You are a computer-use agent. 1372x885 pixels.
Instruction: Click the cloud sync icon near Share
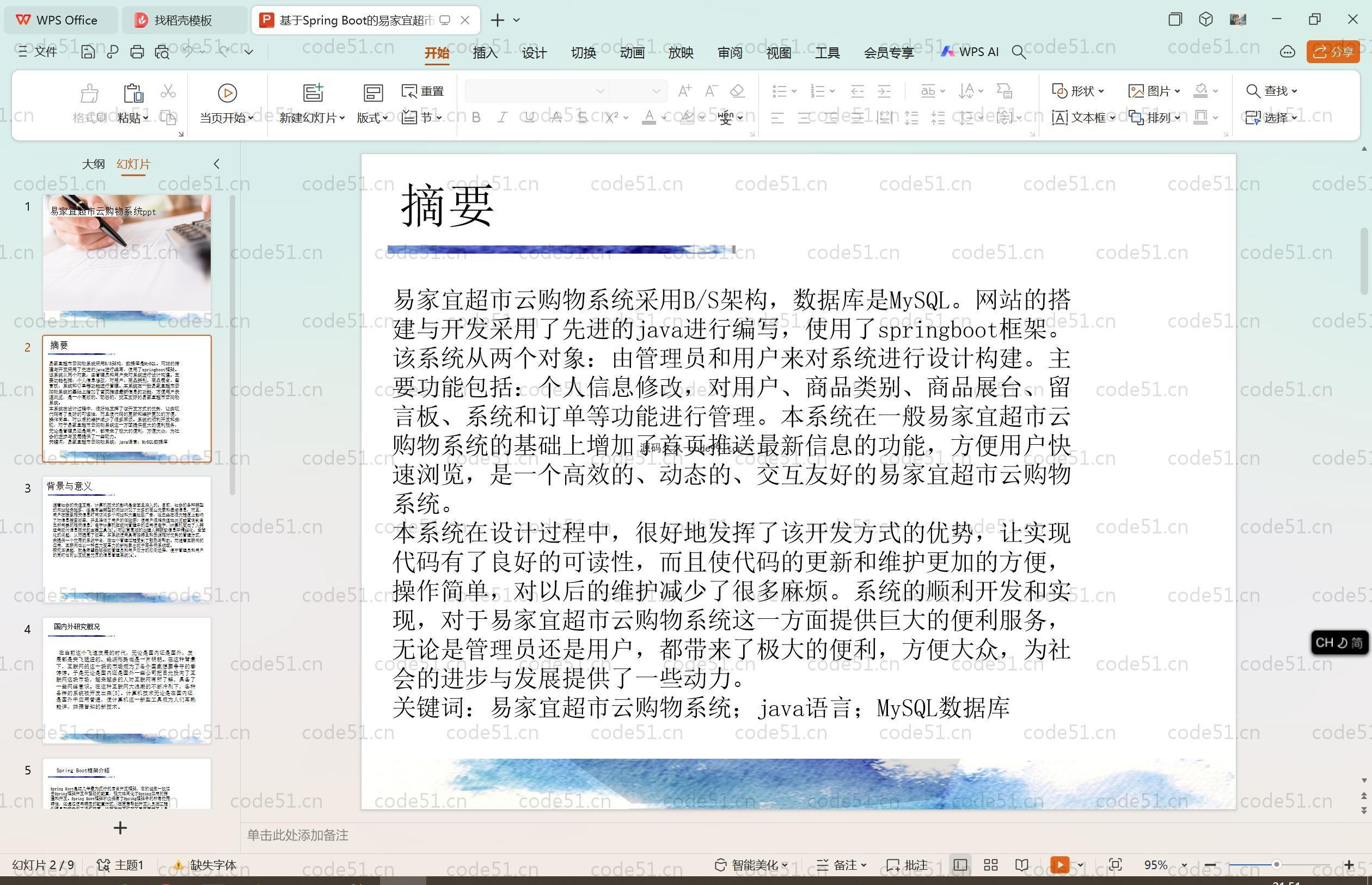click(1287, 52)
